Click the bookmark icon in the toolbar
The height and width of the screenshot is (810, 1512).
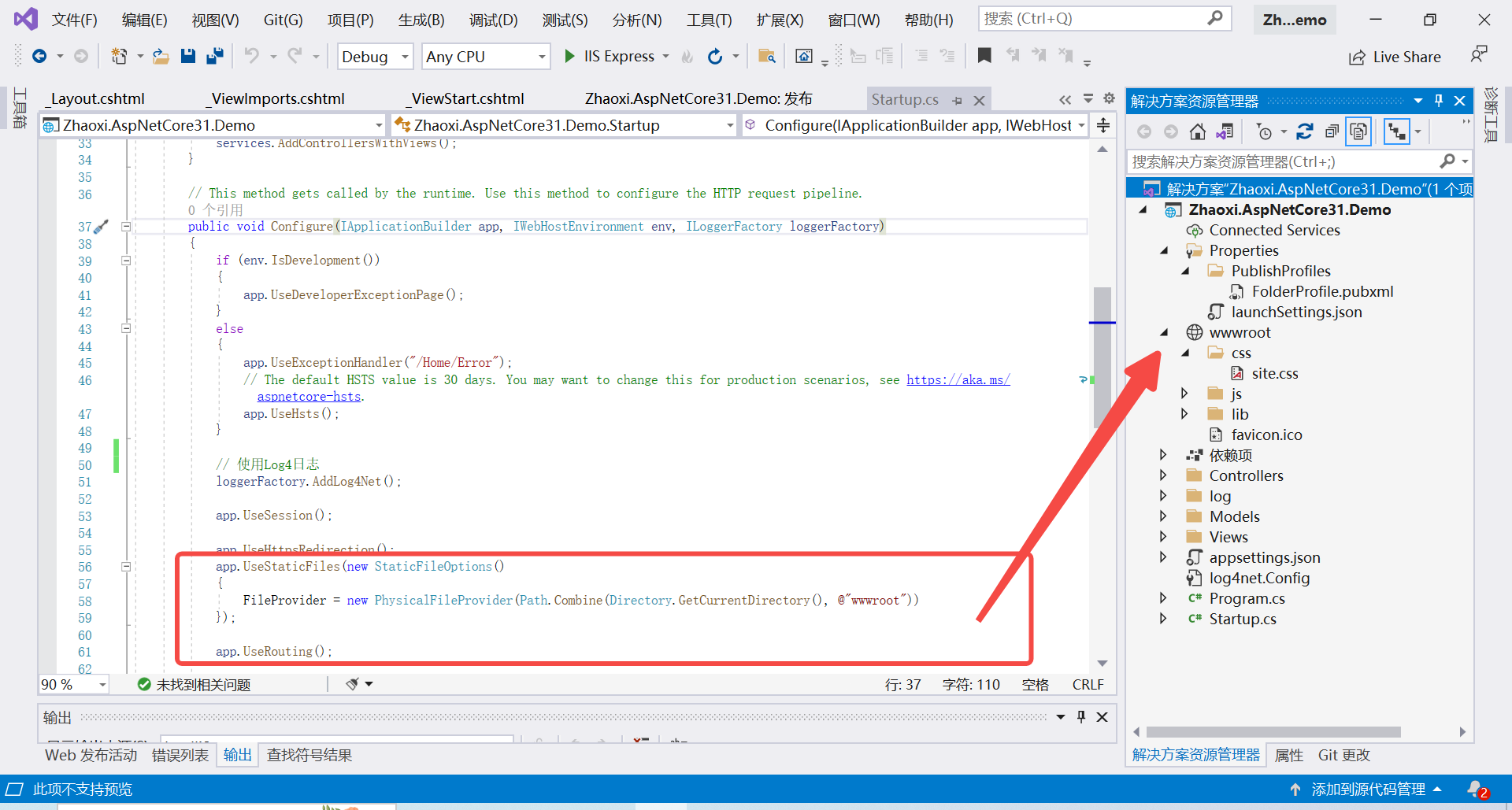pyautogui.click(x=984, y=56)
